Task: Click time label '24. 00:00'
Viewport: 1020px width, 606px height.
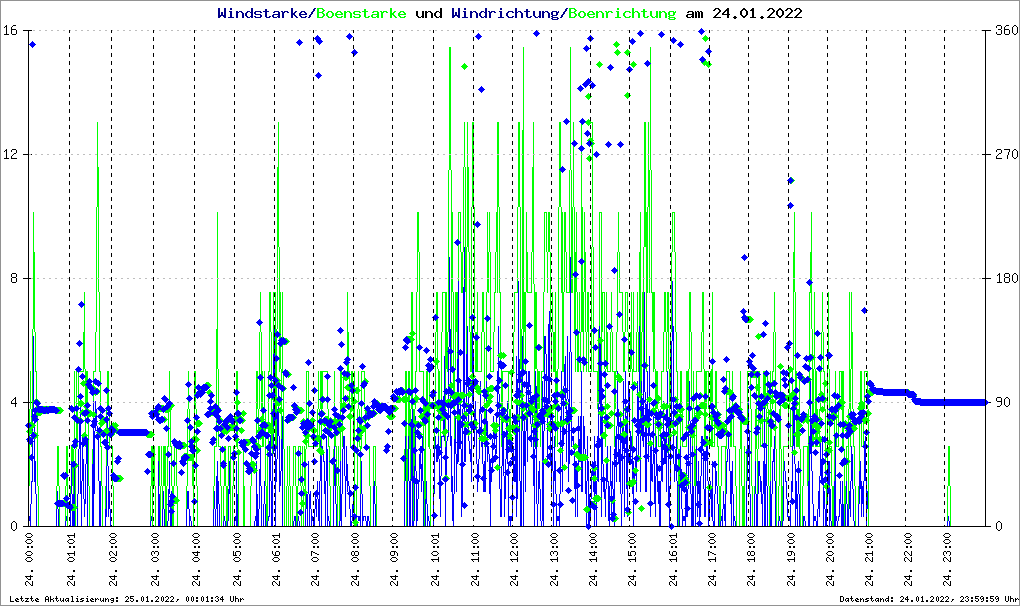Action: (29, 560)
